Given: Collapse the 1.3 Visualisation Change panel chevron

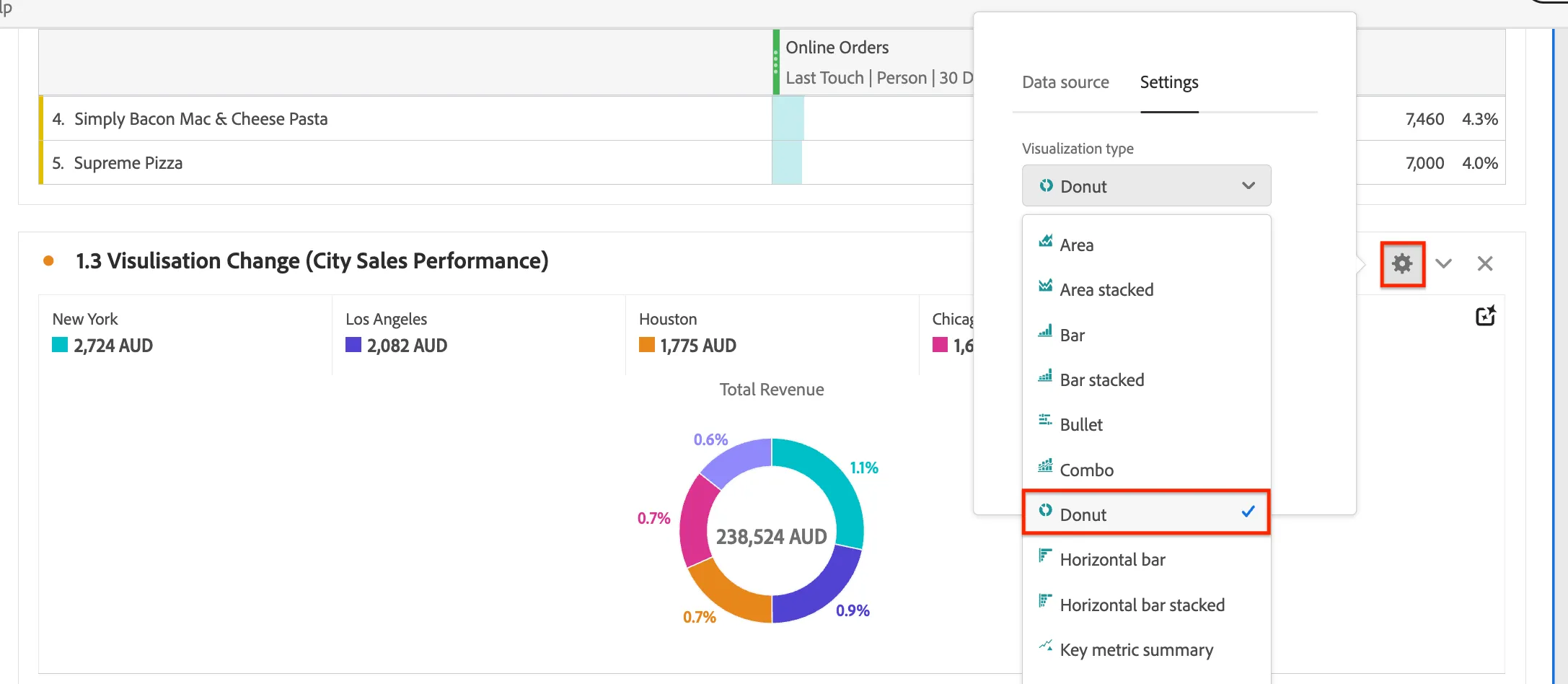Looking at the screenshot, I should tap(1443, 263).
